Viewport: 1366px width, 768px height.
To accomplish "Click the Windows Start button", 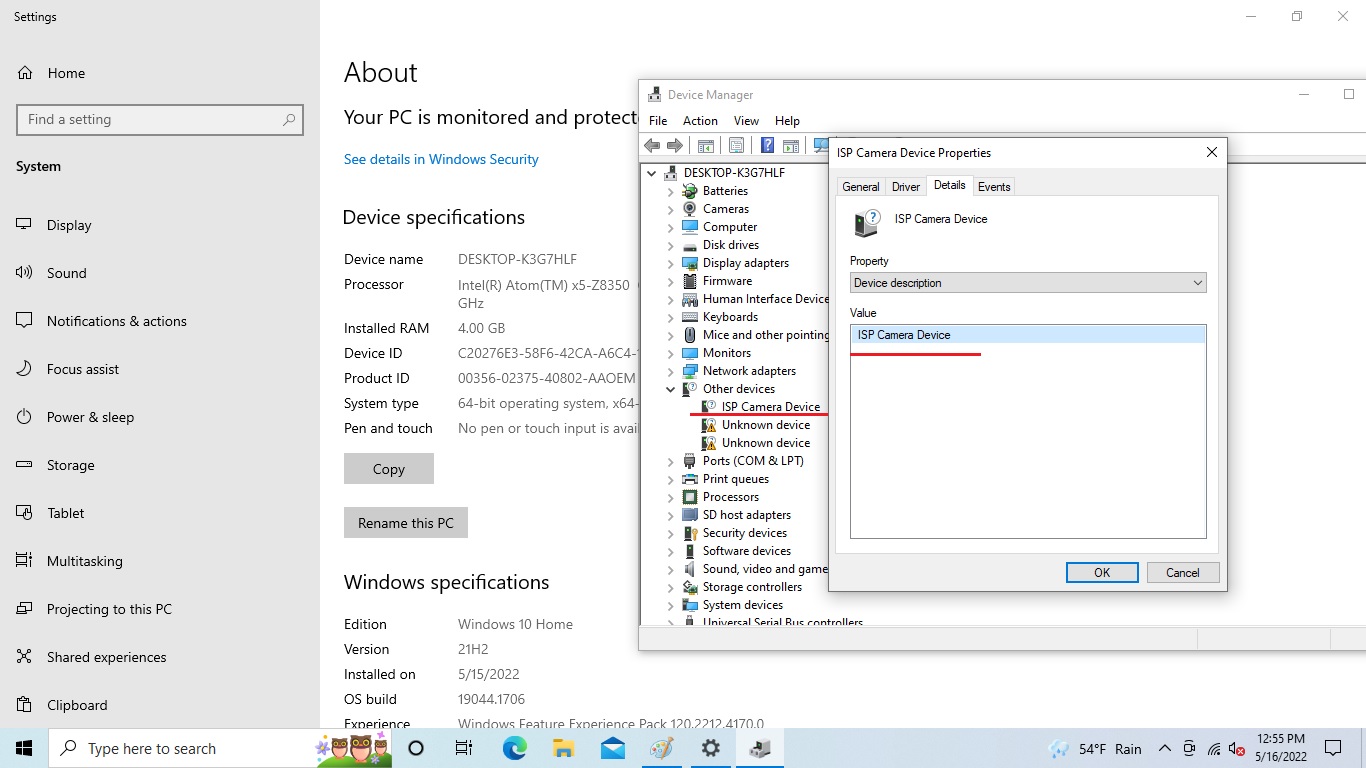I will tap(24, 748).
